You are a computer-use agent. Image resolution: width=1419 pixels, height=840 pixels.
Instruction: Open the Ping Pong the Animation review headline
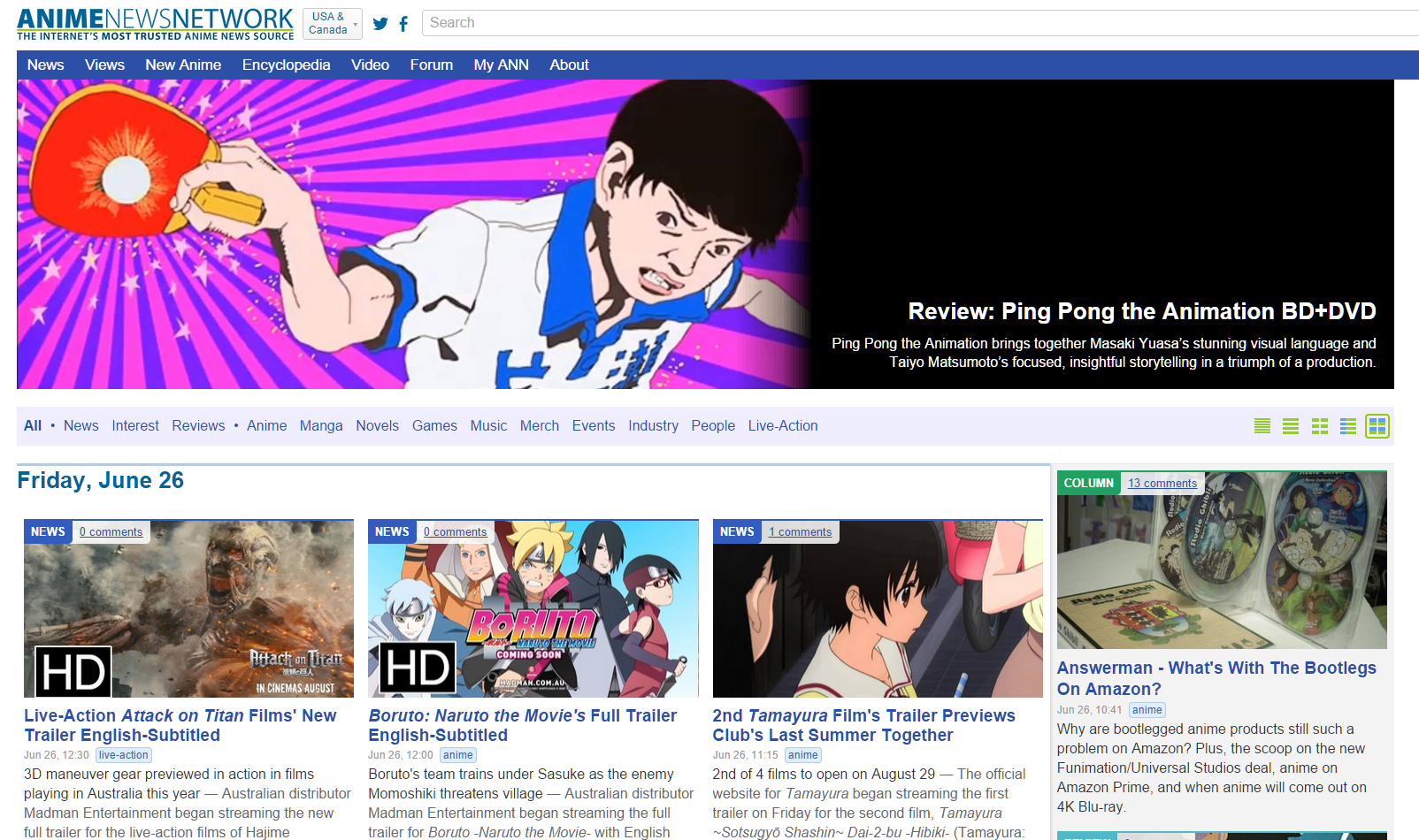pyautogui.click(x=1142, y=311)
